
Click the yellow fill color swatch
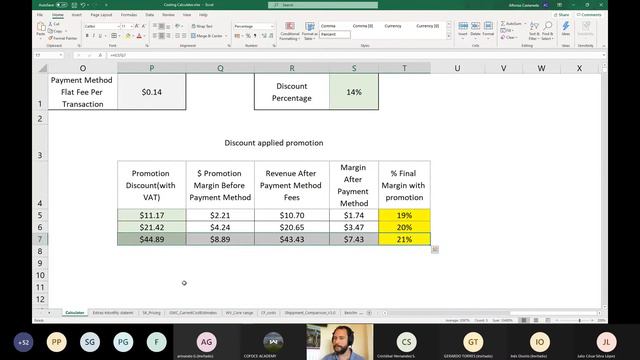coord(128,36)
